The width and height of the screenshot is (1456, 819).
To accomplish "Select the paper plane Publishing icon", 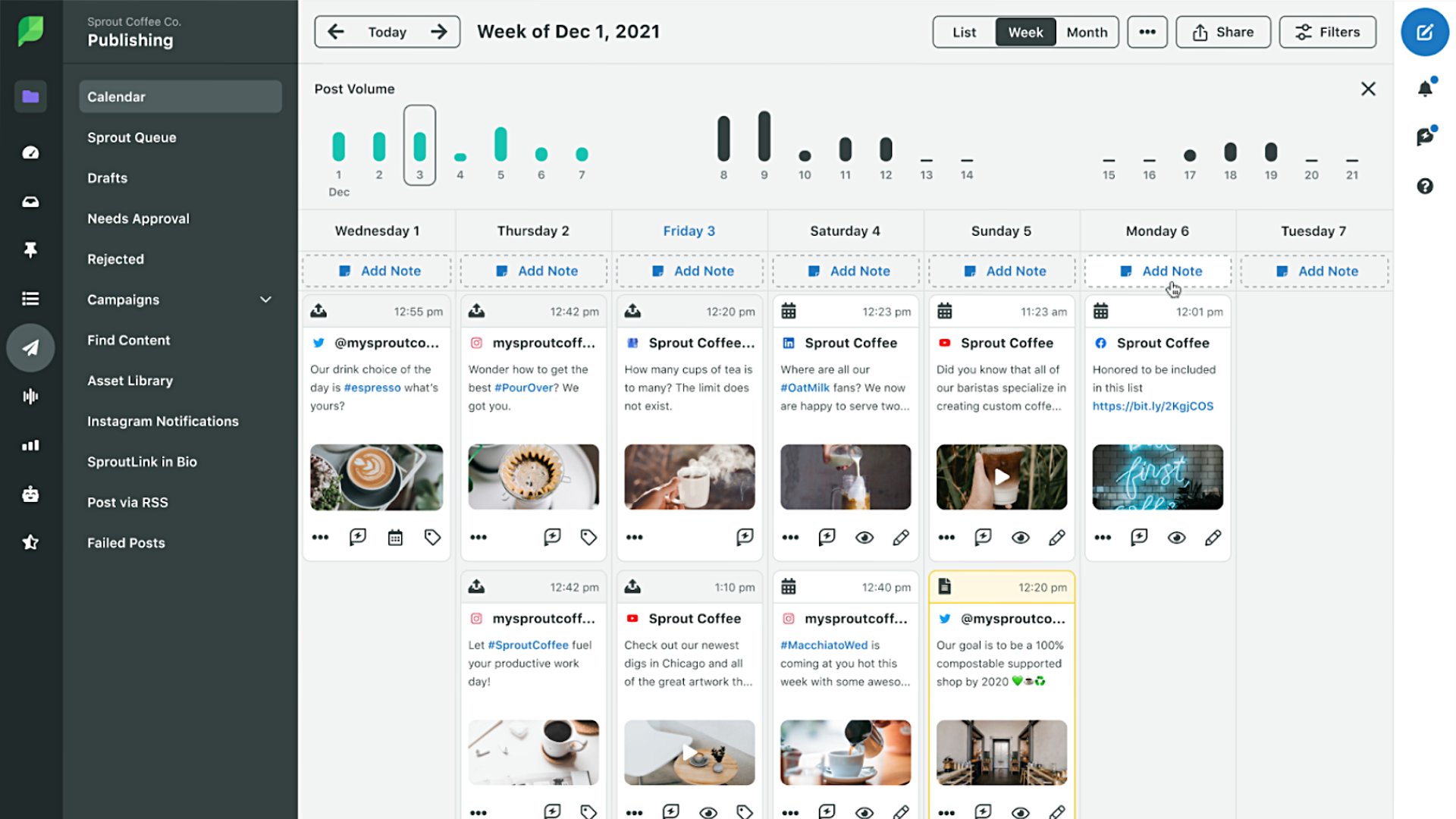I will pos(30,348).
